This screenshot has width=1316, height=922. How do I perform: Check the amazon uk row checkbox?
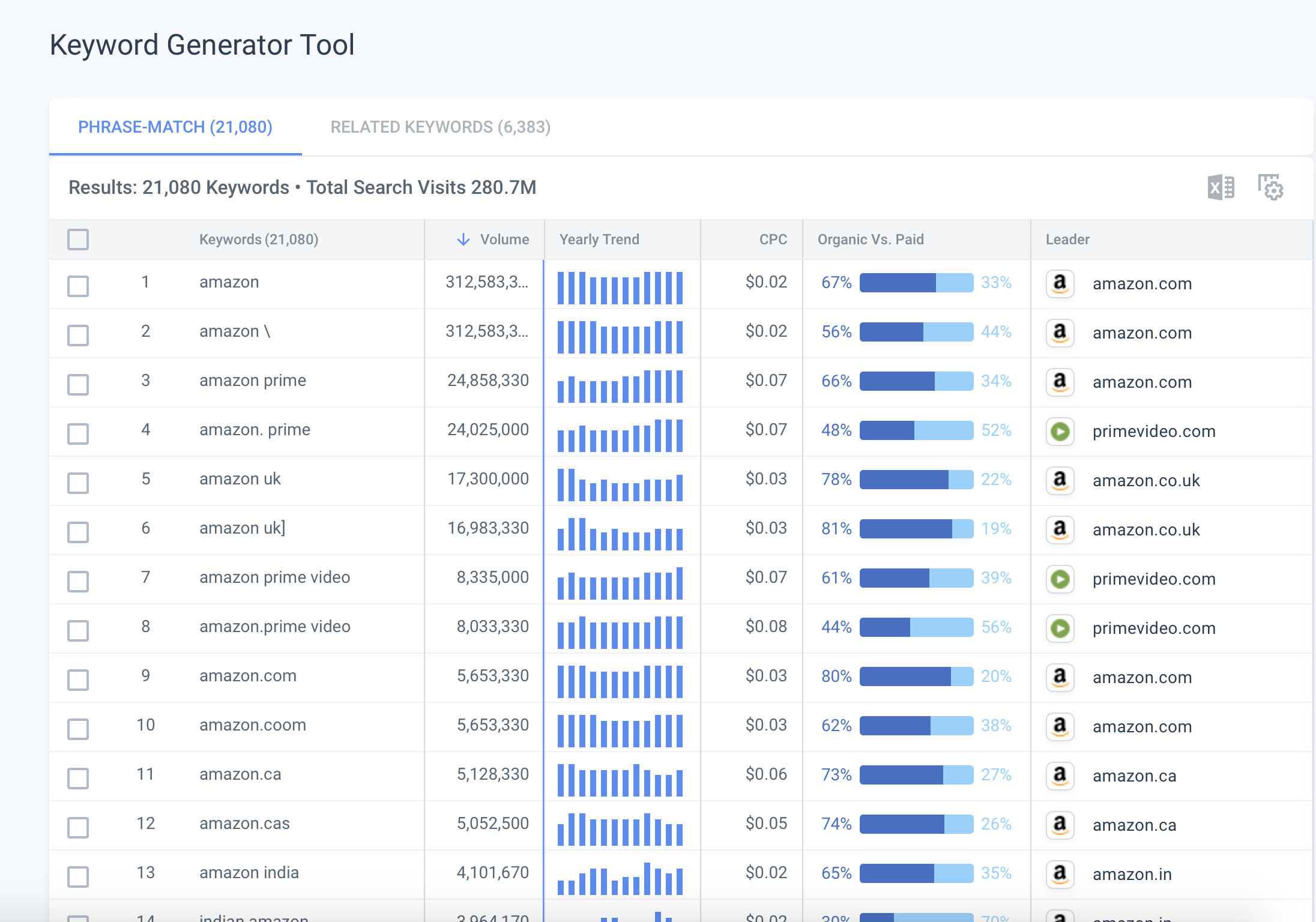point(78,483)
